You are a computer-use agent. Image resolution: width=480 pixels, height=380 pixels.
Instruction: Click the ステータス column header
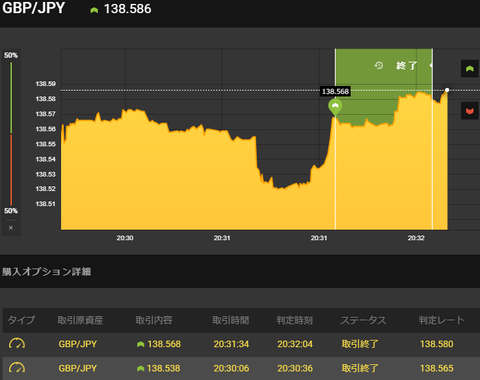coord(363,320)
